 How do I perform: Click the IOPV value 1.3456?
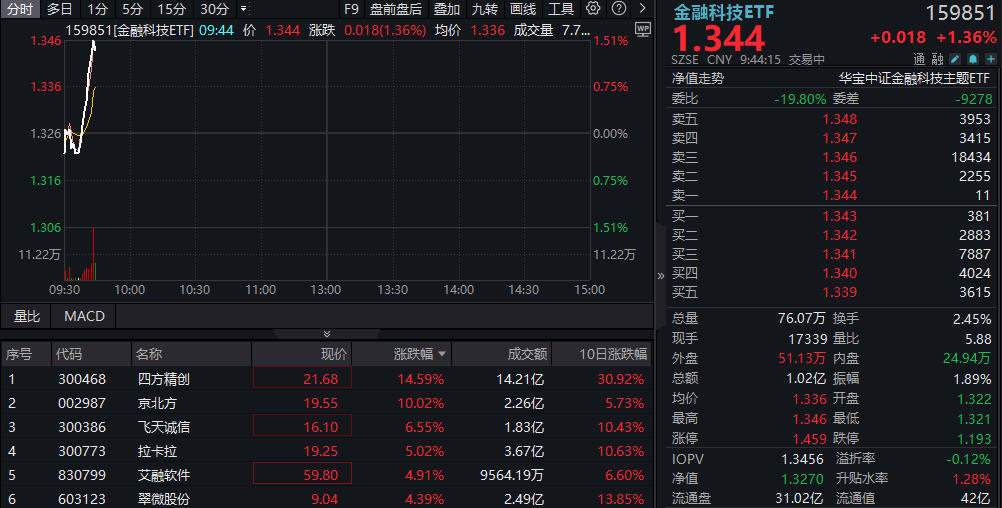click(x=802, y=459)
